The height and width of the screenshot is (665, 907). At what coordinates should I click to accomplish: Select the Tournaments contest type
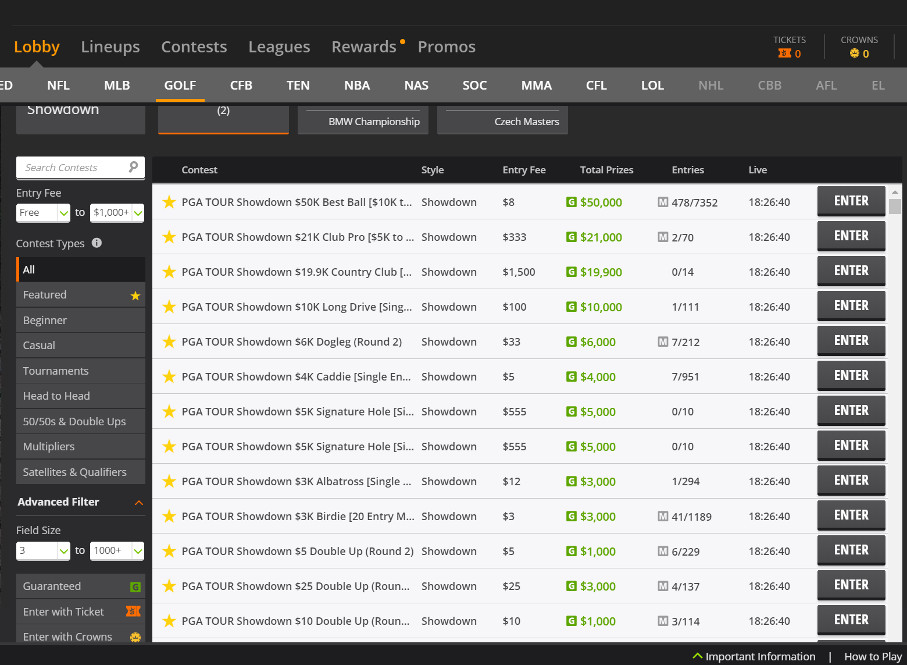80,371
